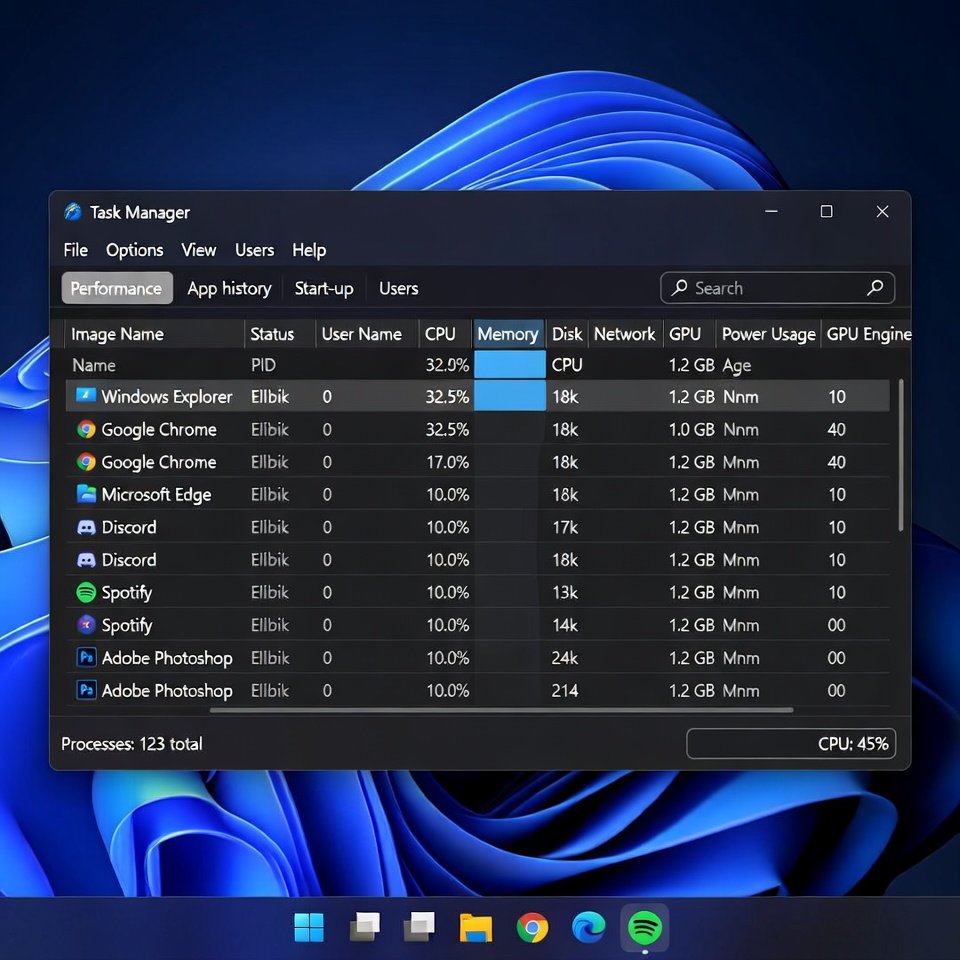The image size is (960, 960).
Task: Open the Windows Start button on taskbar
Action: 309,929
